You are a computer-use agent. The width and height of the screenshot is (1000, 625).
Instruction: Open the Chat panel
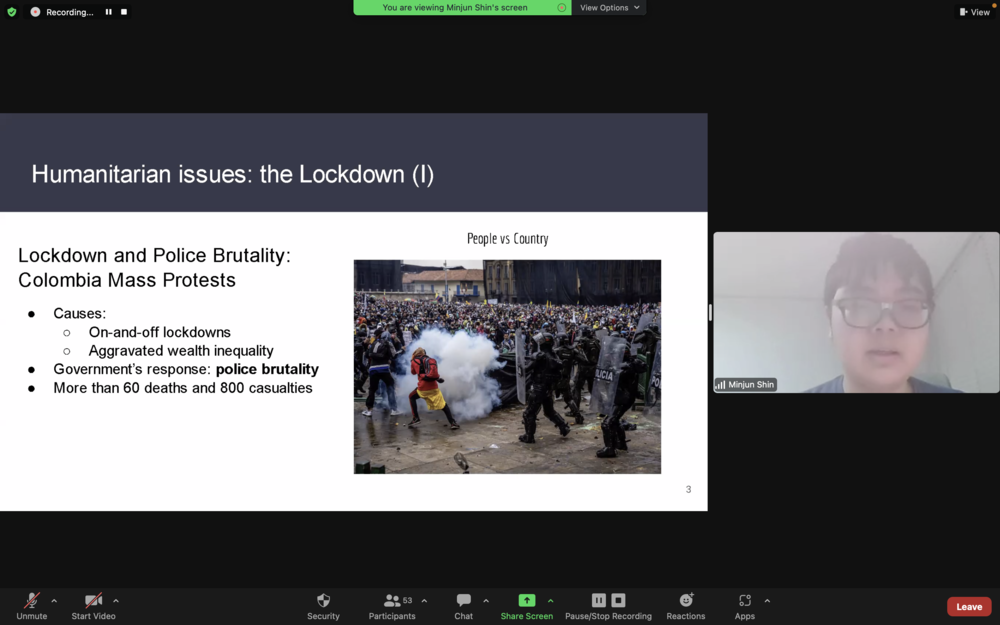click(464, 606)
